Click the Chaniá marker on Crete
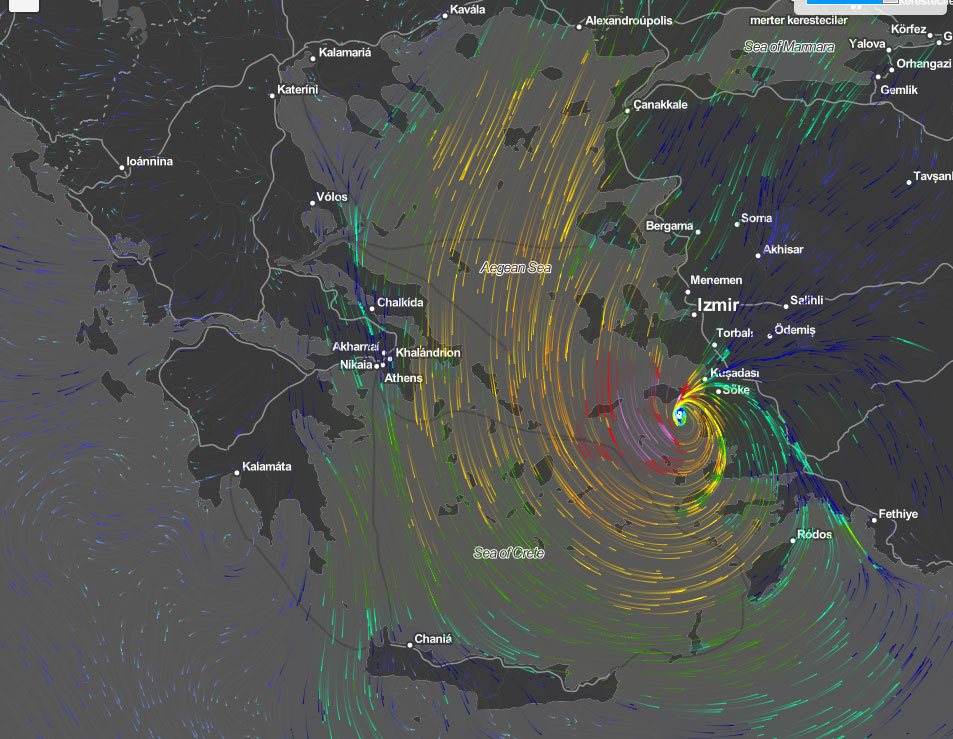 click(412, 645)
